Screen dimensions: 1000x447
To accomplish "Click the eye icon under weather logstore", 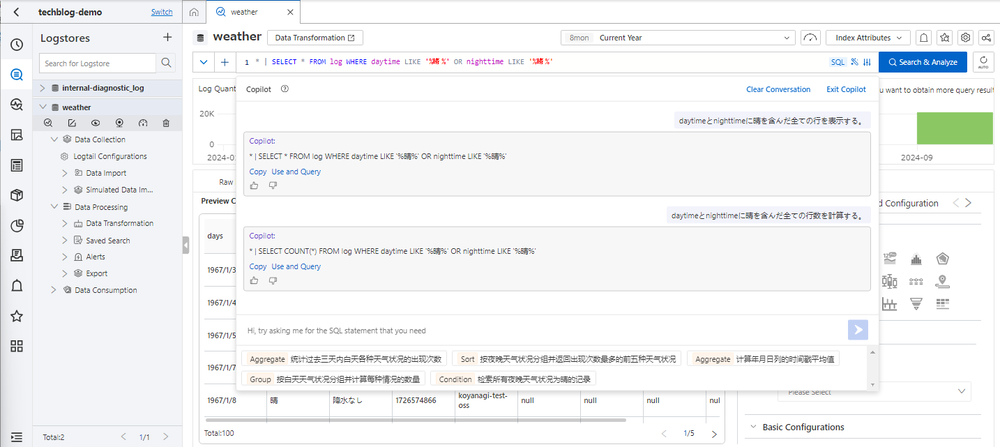I will tap(95, 123).
